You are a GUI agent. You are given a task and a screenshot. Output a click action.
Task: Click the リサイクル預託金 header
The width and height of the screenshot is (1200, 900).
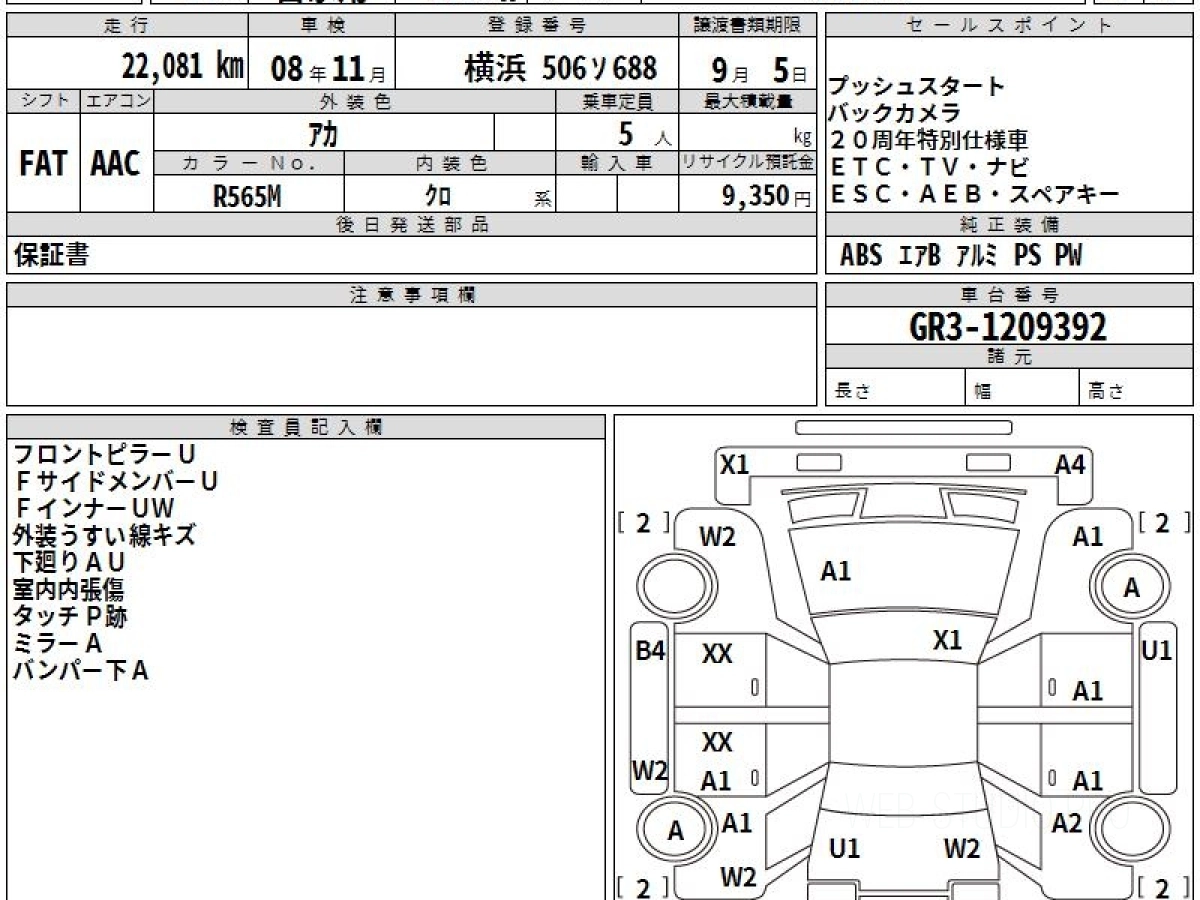[x=748, y=163]
